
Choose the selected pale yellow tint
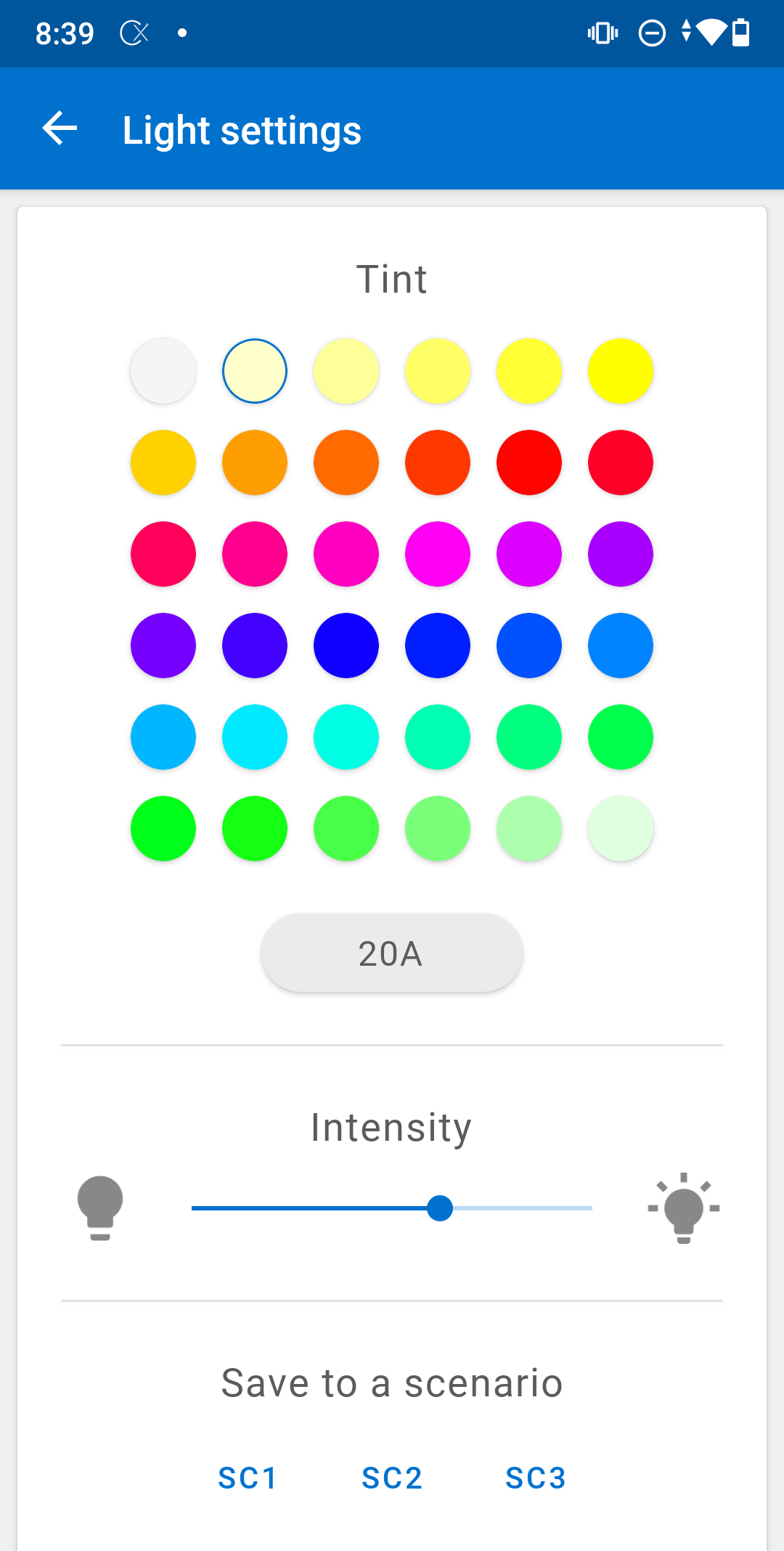255,371
